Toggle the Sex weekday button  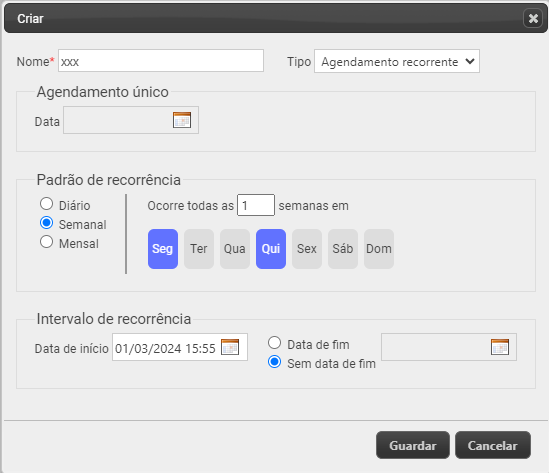(x=307, y=249)
